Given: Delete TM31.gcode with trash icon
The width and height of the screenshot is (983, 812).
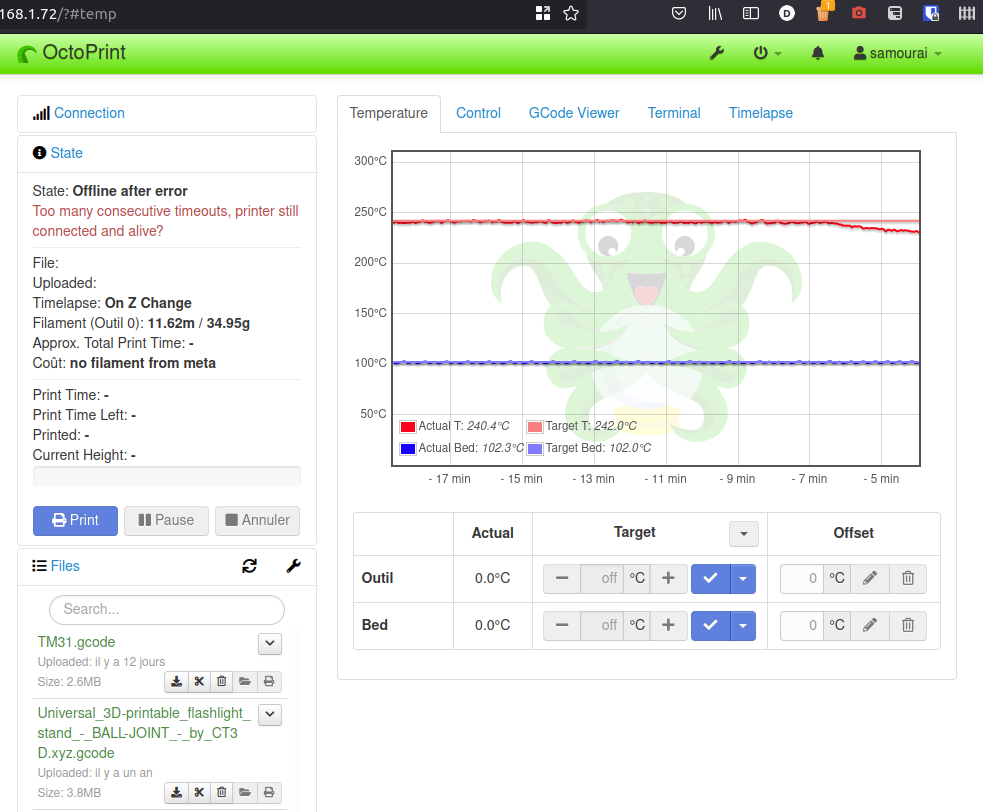Looking at the screenshot, I should click(x=222, y=682).
